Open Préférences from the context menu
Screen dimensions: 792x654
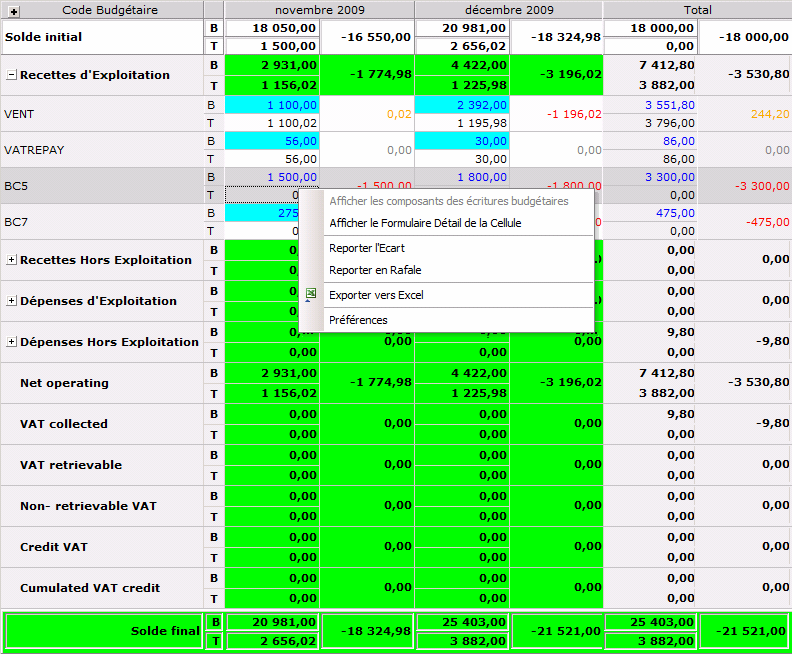358,320
